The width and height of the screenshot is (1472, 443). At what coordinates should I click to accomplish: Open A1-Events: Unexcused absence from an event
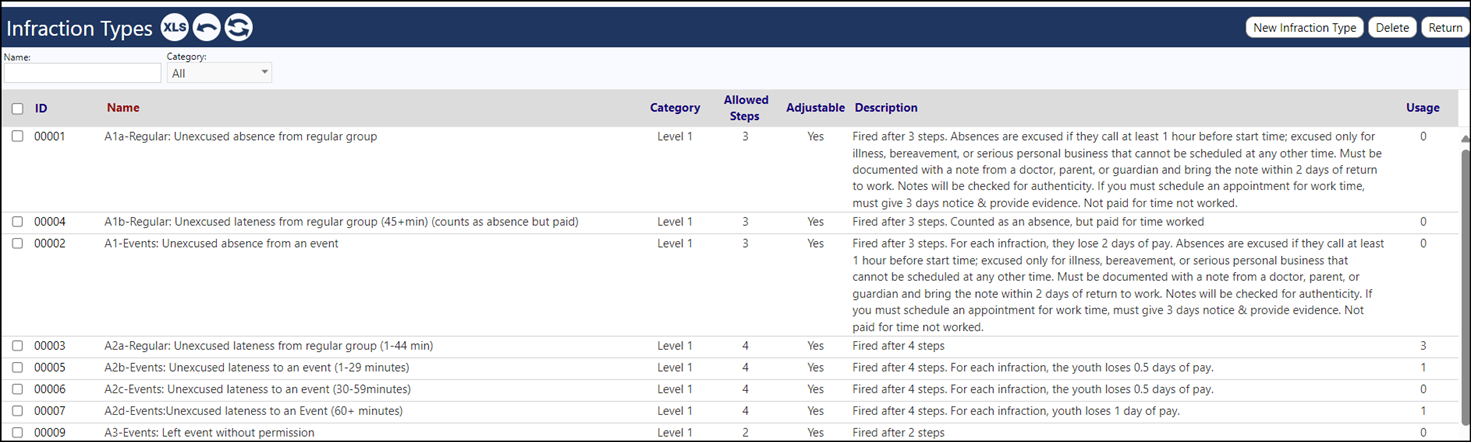pos(221,244)
